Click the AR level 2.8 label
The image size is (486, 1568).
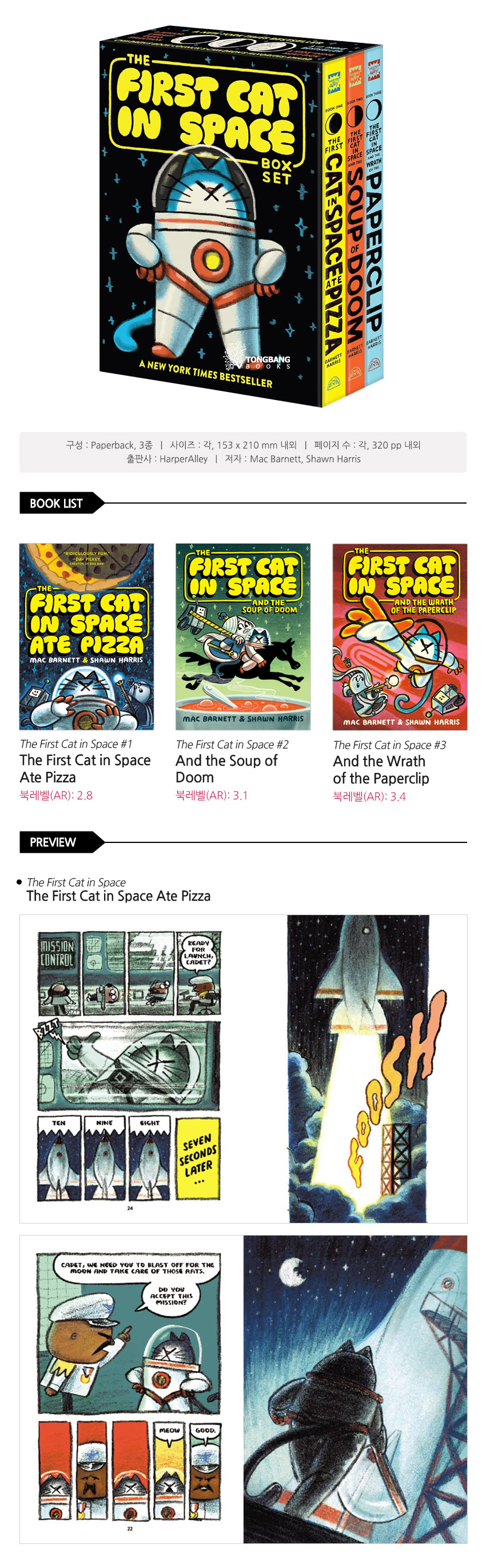[x=56, y=795]
